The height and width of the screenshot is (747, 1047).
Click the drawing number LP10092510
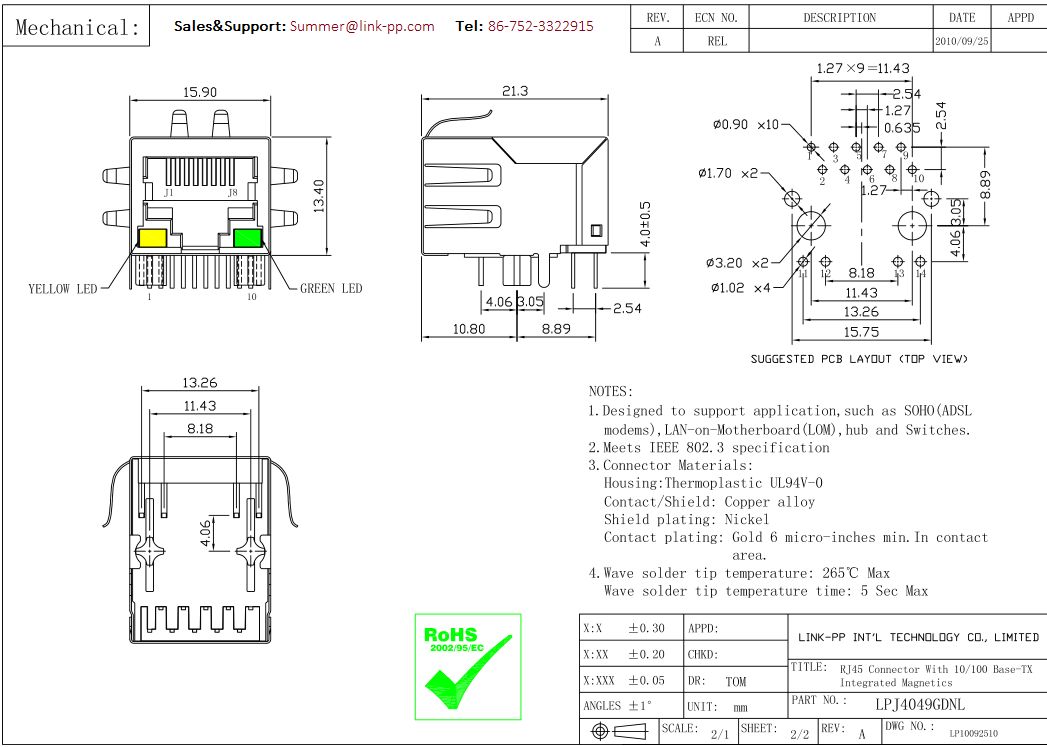click(974, 734)
